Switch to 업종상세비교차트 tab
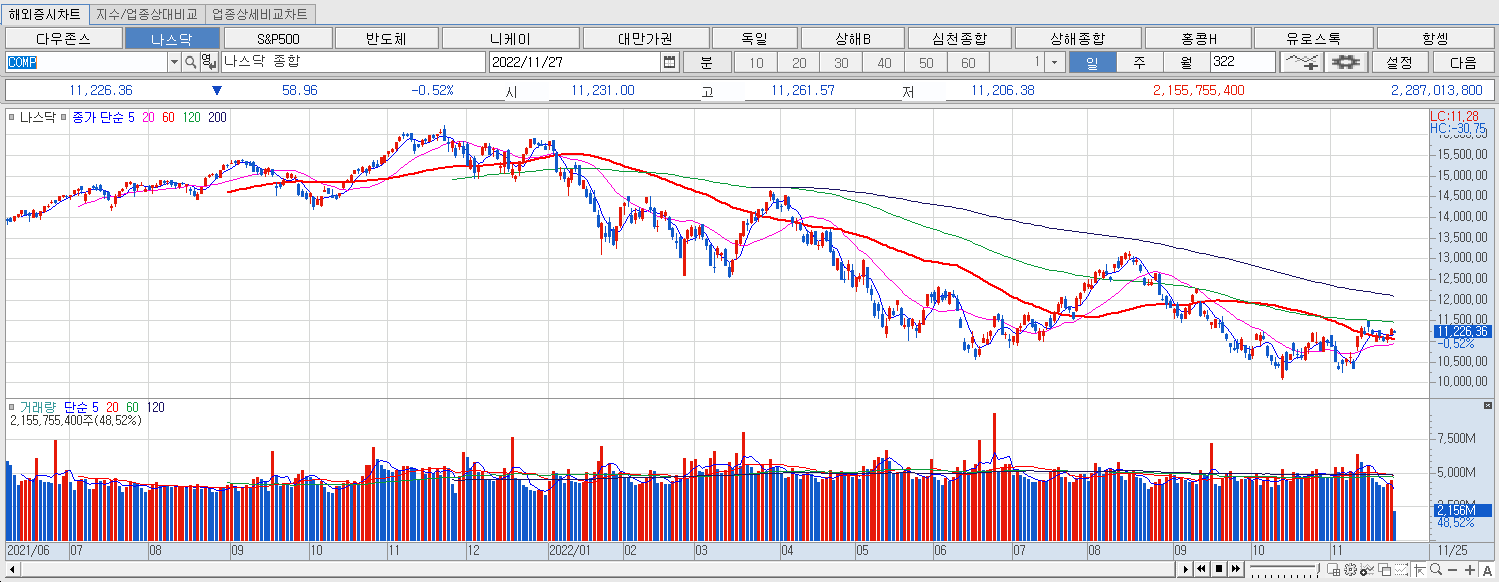Image resolution: width=1499 pixels, height=582 pixels. pyautogui.click(x=260, y=14)
